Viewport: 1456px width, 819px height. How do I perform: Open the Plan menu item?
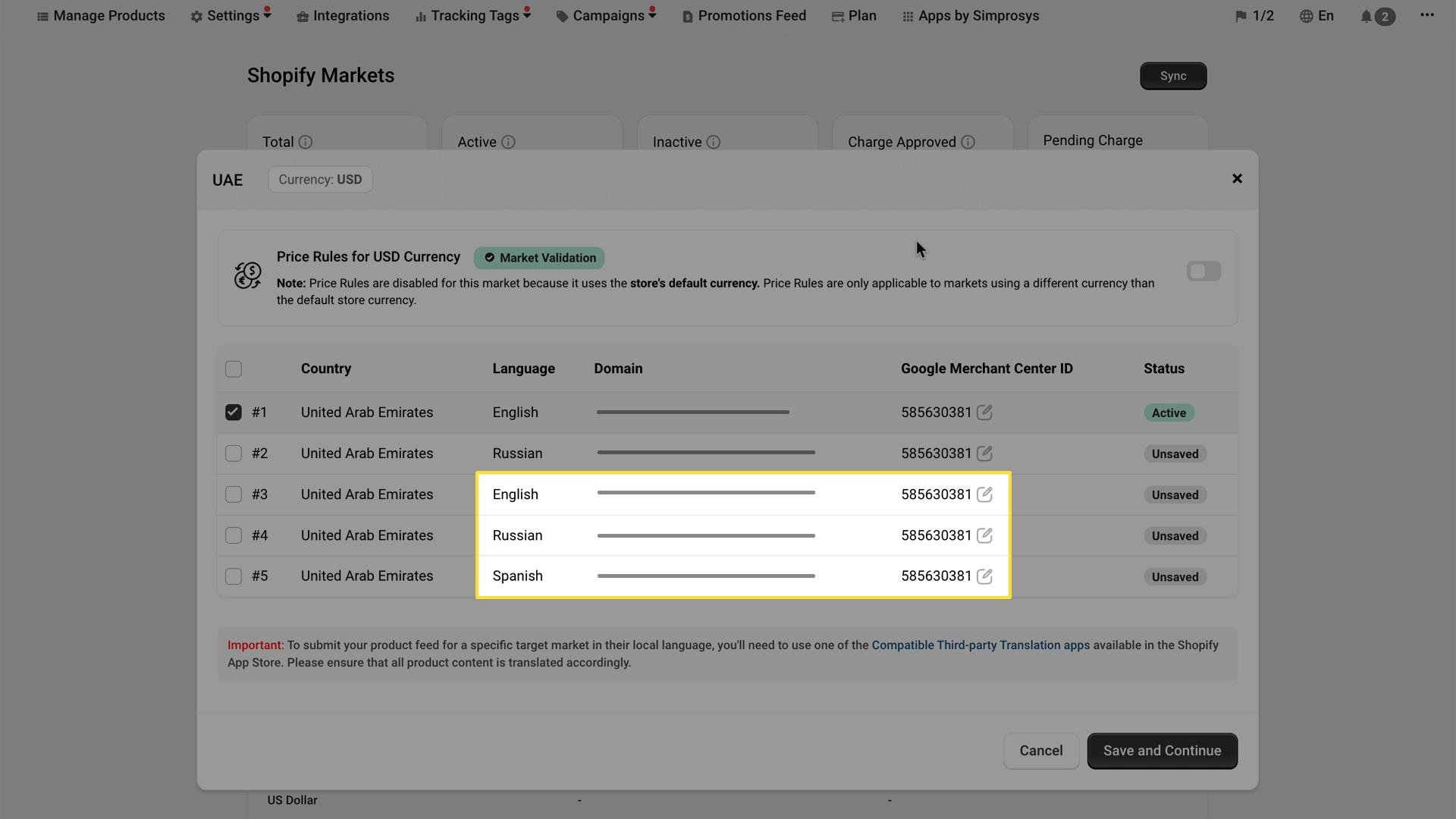coord(854,15)
